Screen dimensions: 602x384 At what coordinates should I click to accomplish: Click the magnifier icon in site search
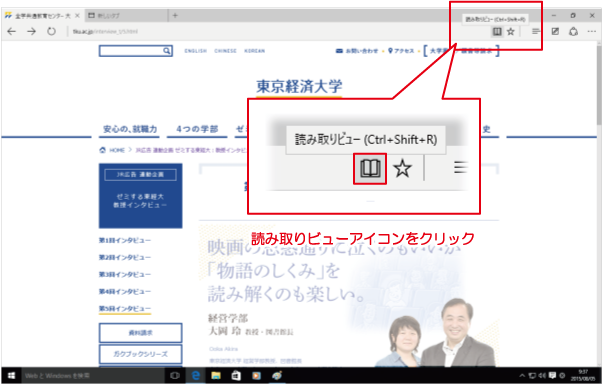point(167,51)
